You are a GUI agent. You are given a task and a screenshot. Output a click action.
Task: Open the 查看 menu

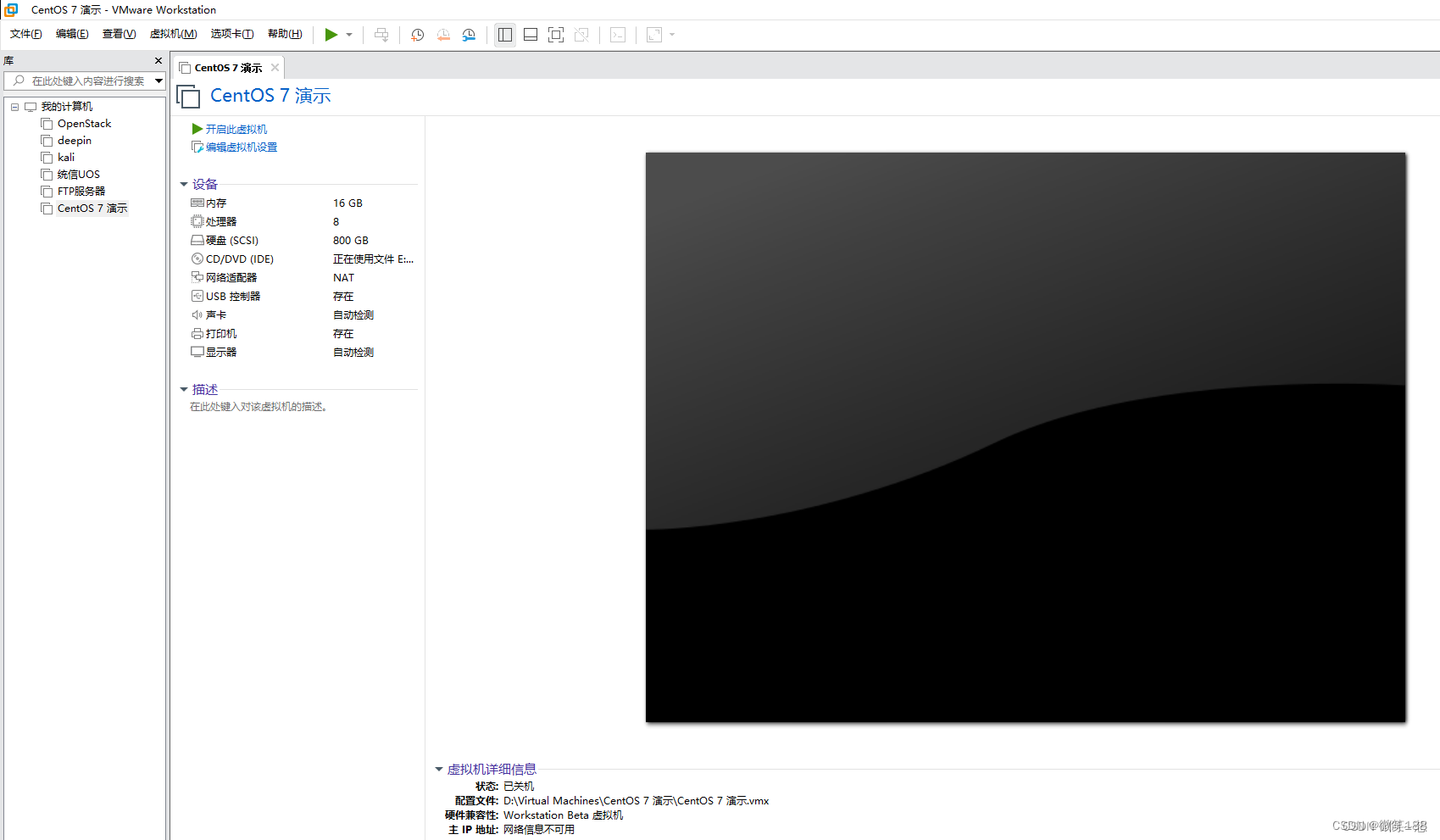pos(119,34)
